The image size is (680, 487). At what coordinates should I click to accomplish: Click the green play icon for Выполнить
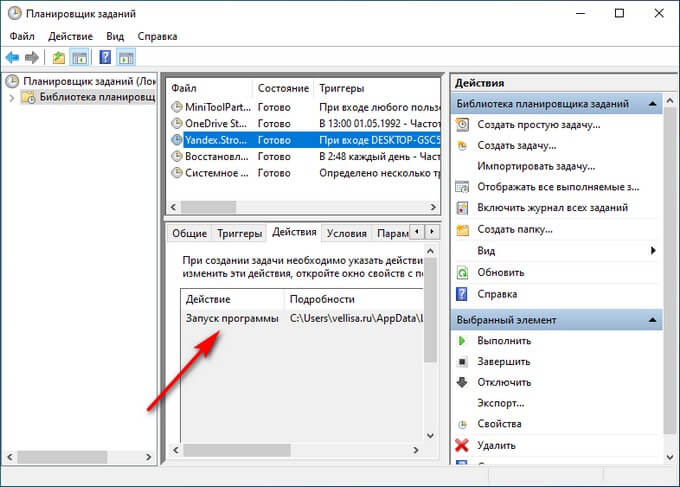(462, 341)
